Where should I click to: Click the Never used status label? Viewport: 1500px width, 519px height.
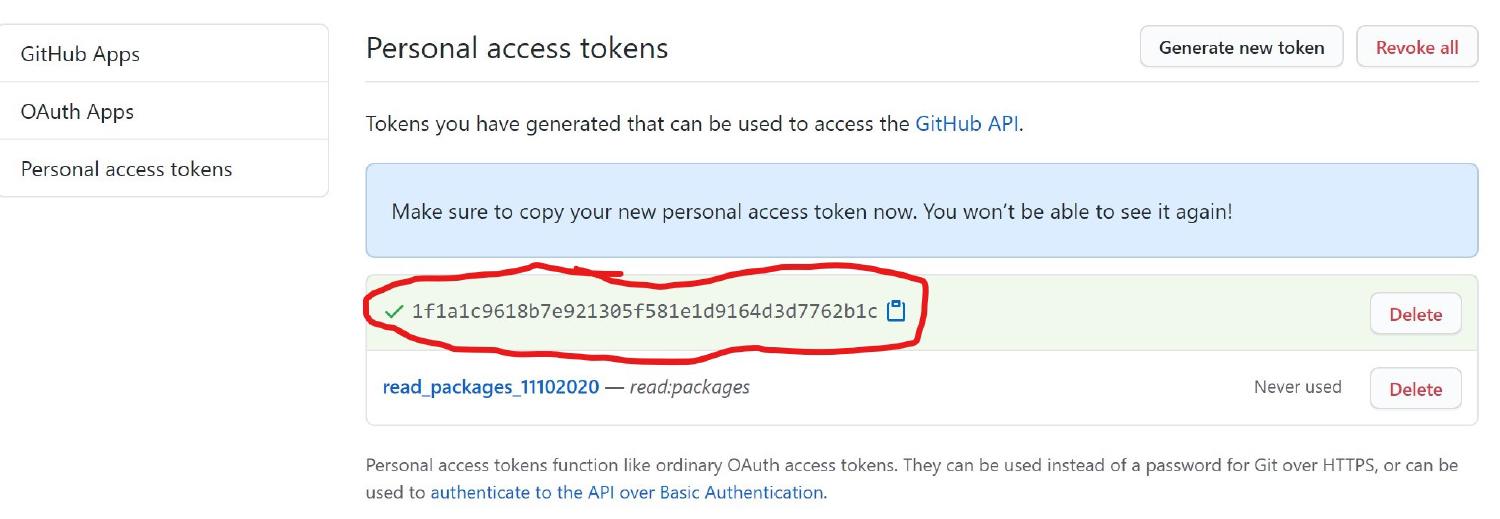coord(1297,387)
